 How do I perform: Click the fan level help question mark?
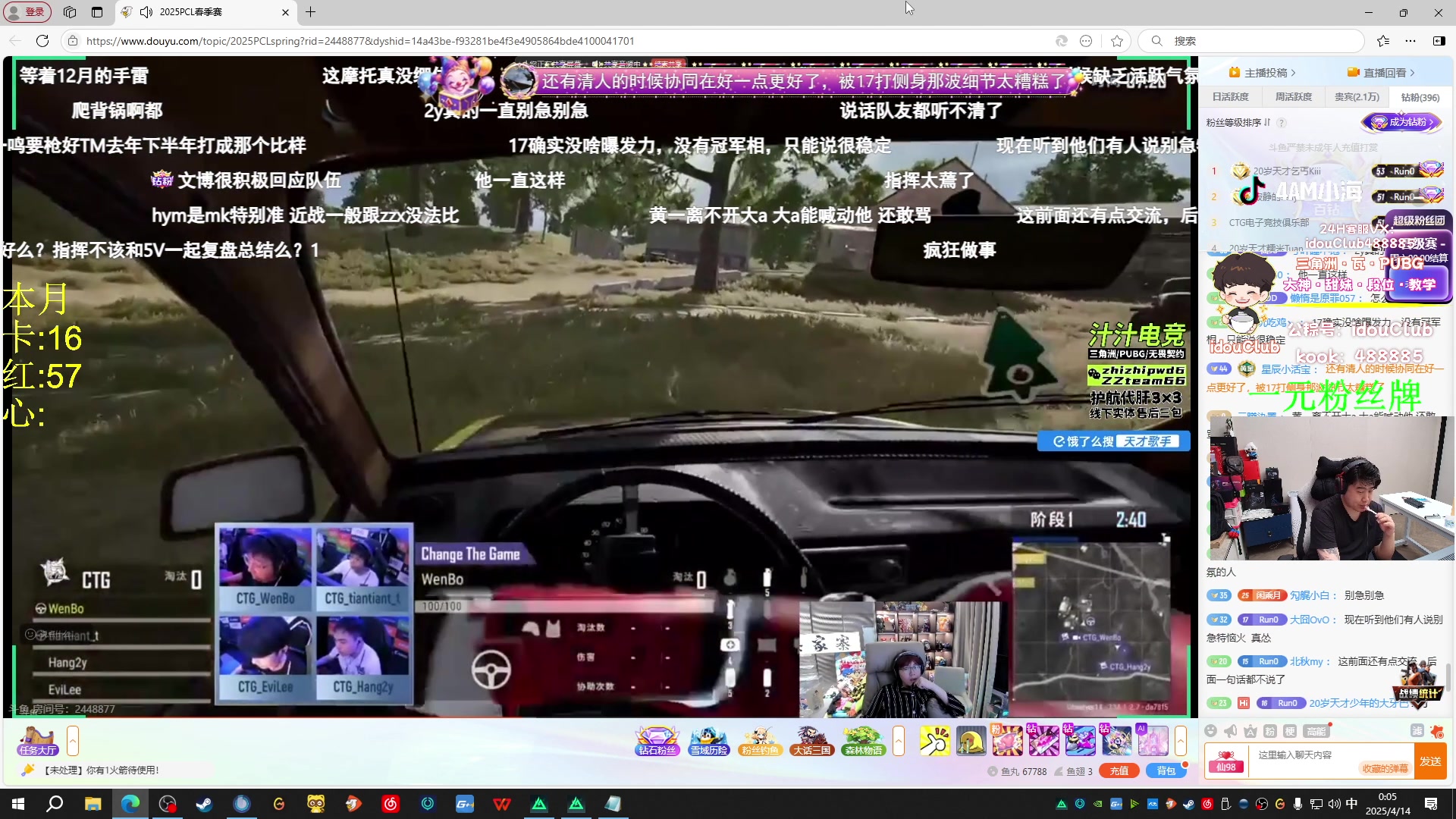(x=1282, y=123)
